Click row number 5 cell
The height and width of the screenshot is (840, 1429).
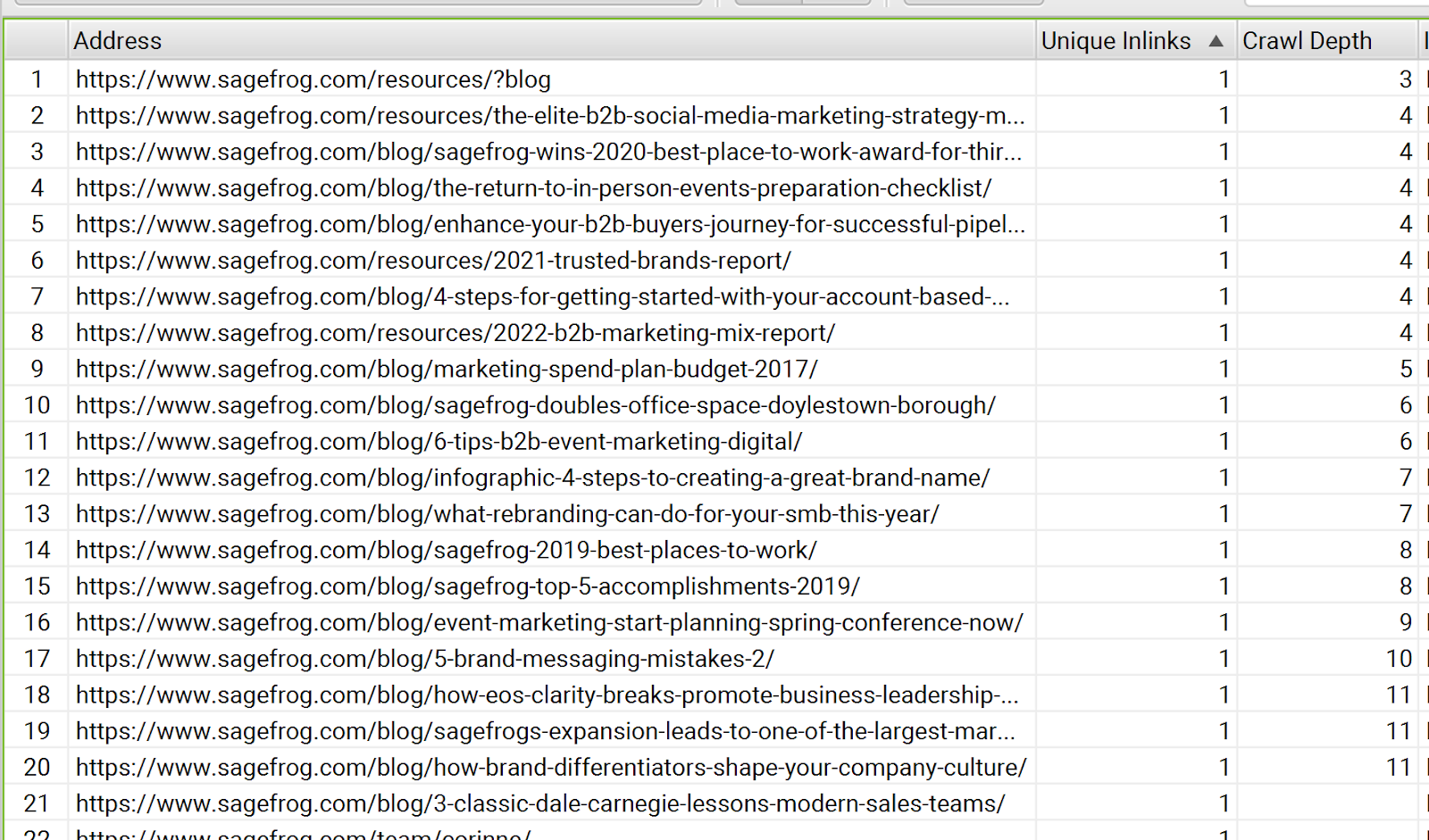(37, 224)
